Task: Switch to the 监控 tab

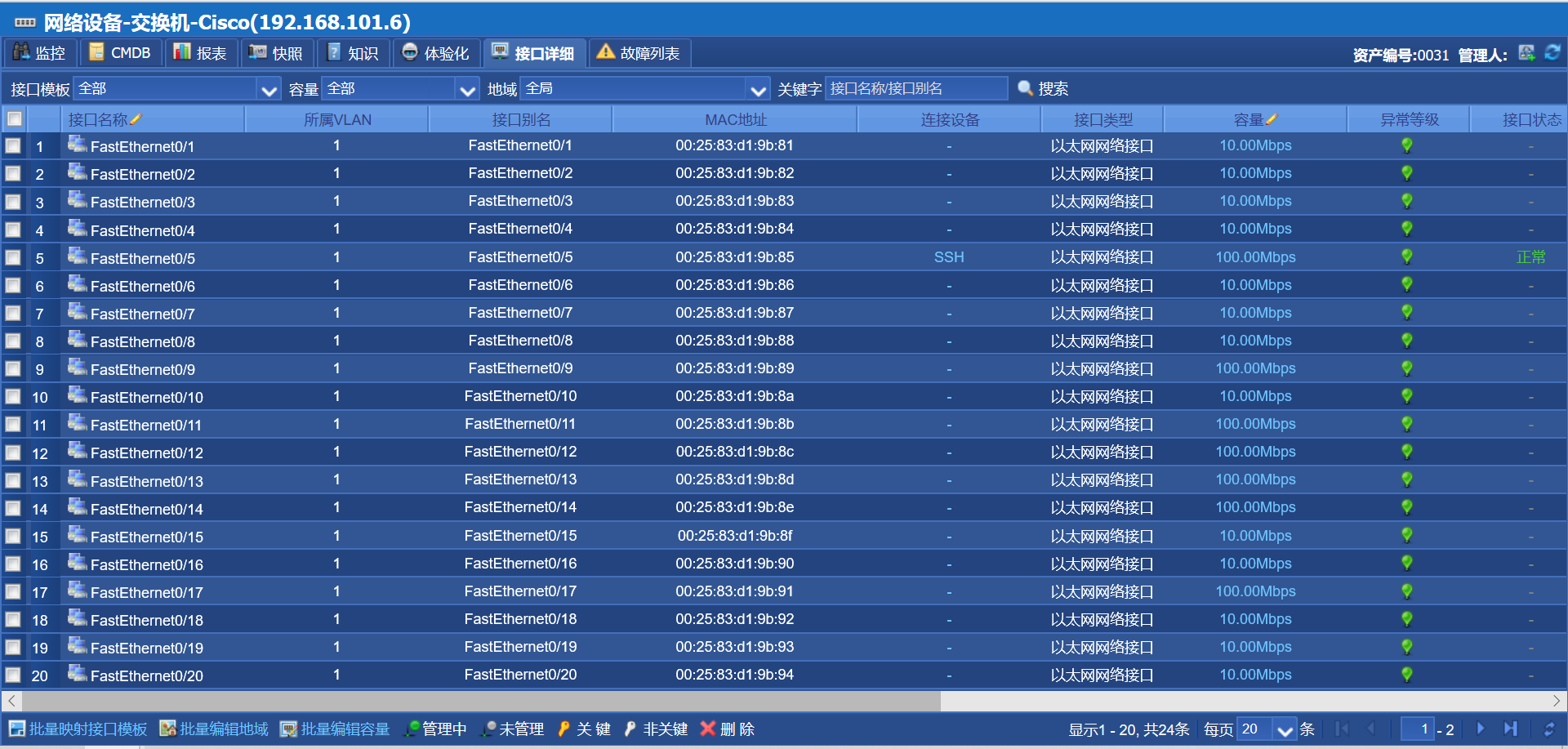Action: (40, 53)
